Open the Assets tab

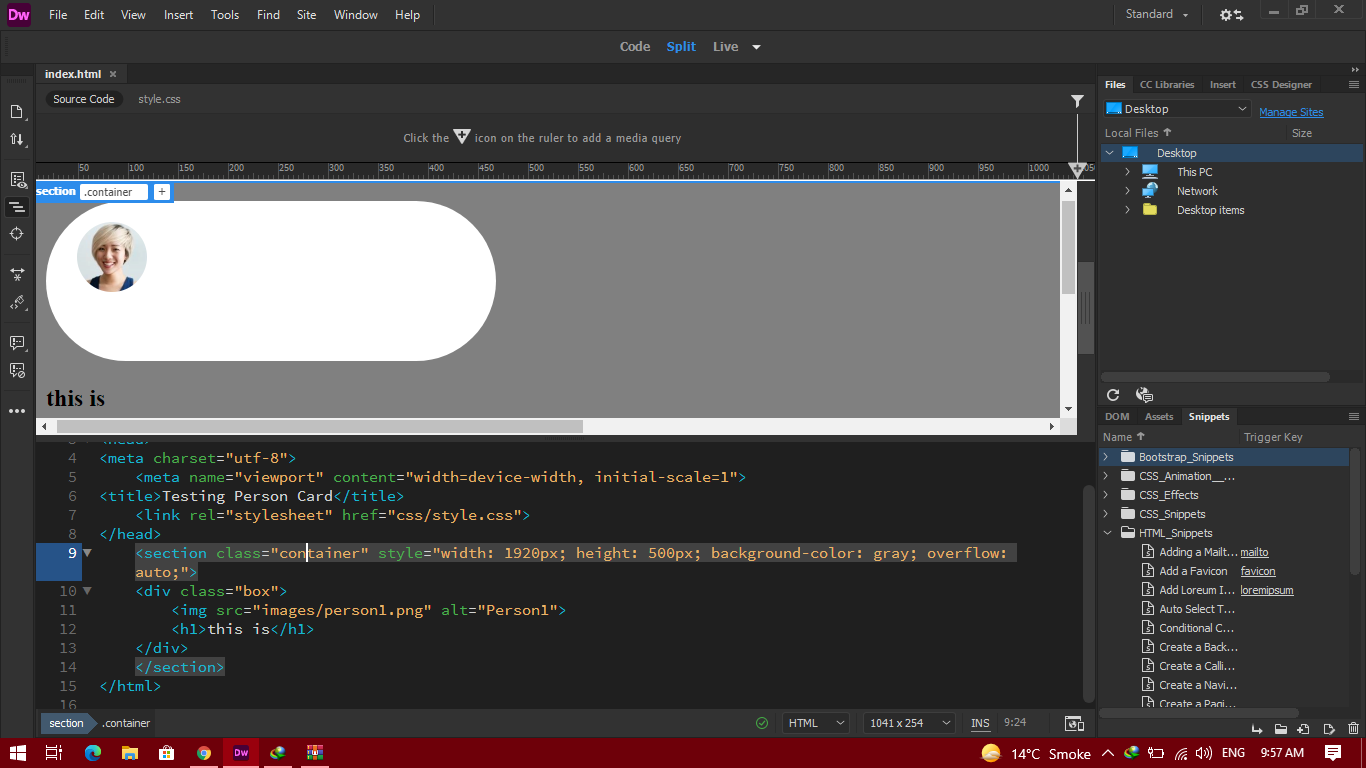click(1159, 417)
